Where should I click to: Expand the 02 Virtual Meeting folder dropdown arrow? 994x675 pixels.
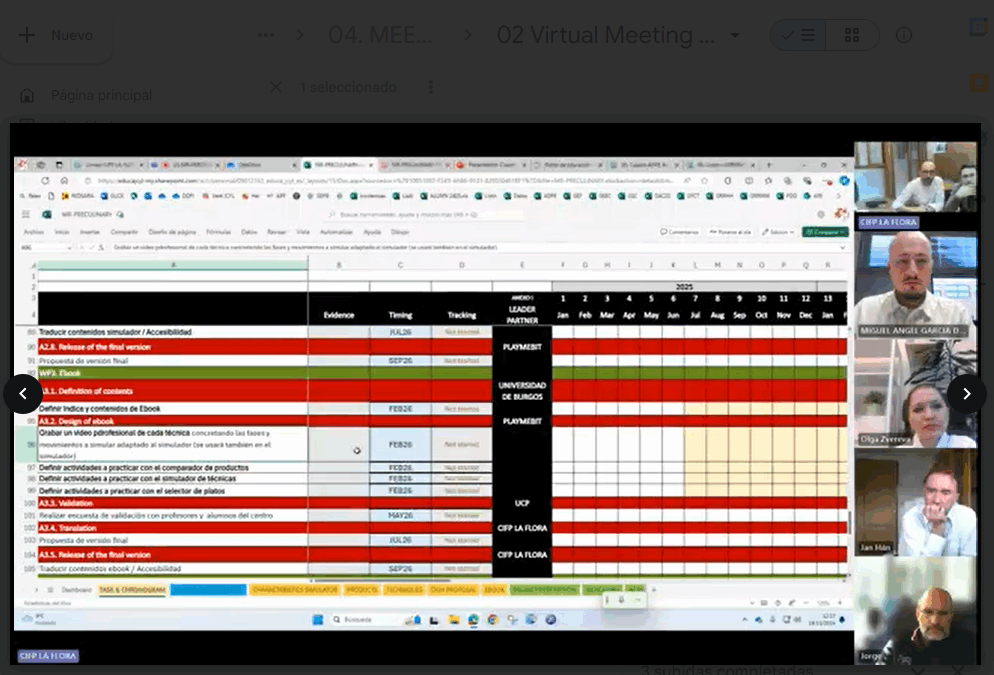[x=736, y=36]
